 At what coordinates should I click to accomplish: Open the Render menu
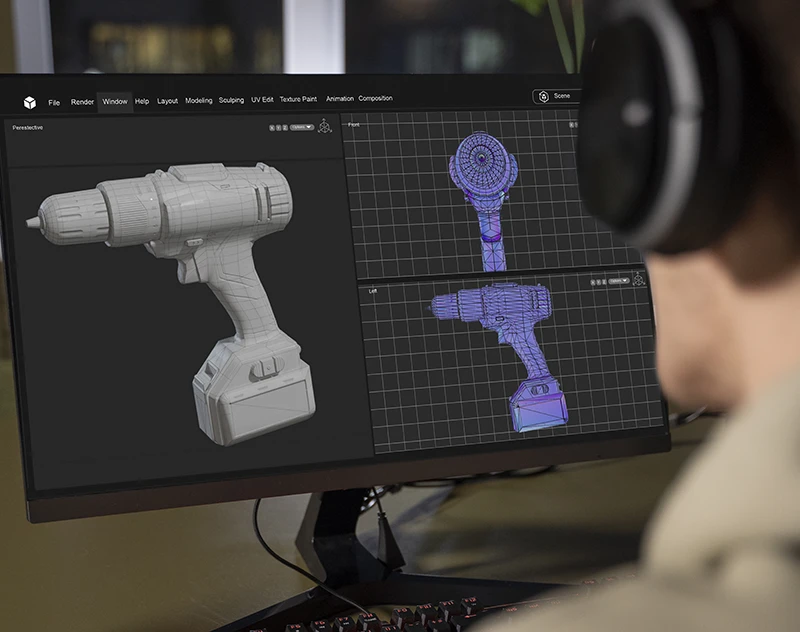(x=82, y=102)
